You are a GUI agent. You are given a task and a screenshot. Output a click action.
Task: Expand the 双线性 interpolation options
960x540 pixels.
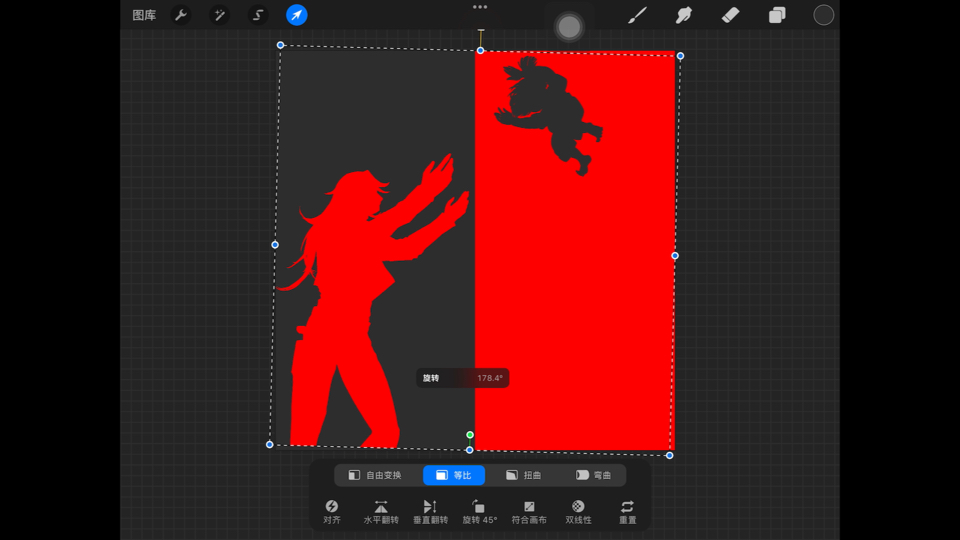pyautogui.click(x=578, y=512)
